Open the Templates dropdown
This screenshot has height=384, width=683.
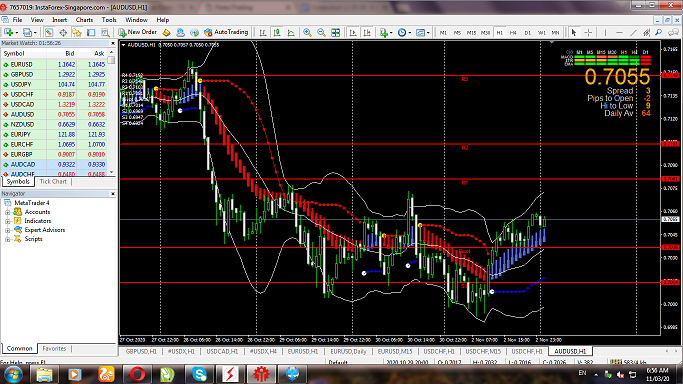point(423,33)
